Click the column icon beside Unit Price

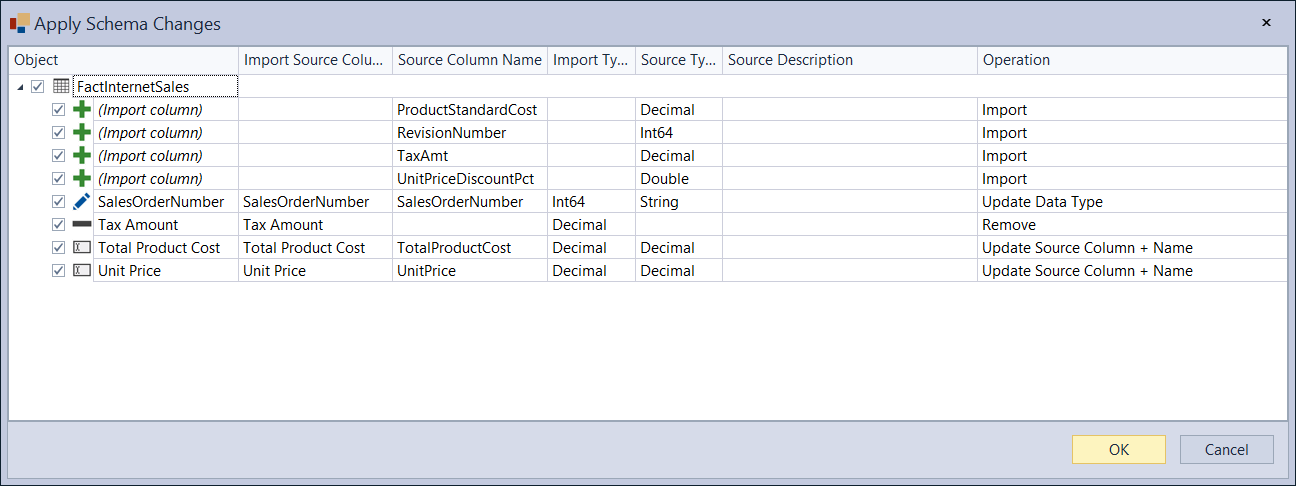coord(82,271)
